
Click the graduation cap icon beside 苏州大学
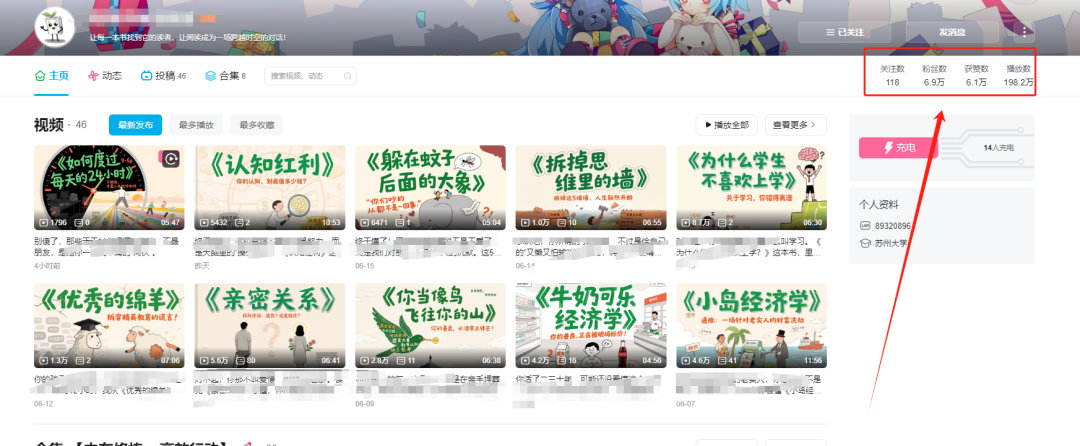point(865,243)
